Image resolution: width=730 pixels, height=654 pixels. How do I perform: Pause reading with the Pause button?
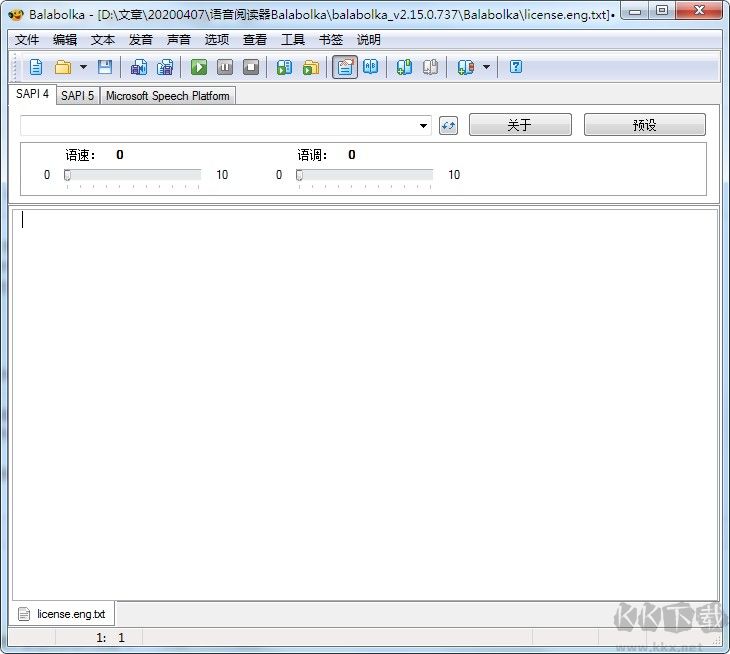click(x=225, y=67)
